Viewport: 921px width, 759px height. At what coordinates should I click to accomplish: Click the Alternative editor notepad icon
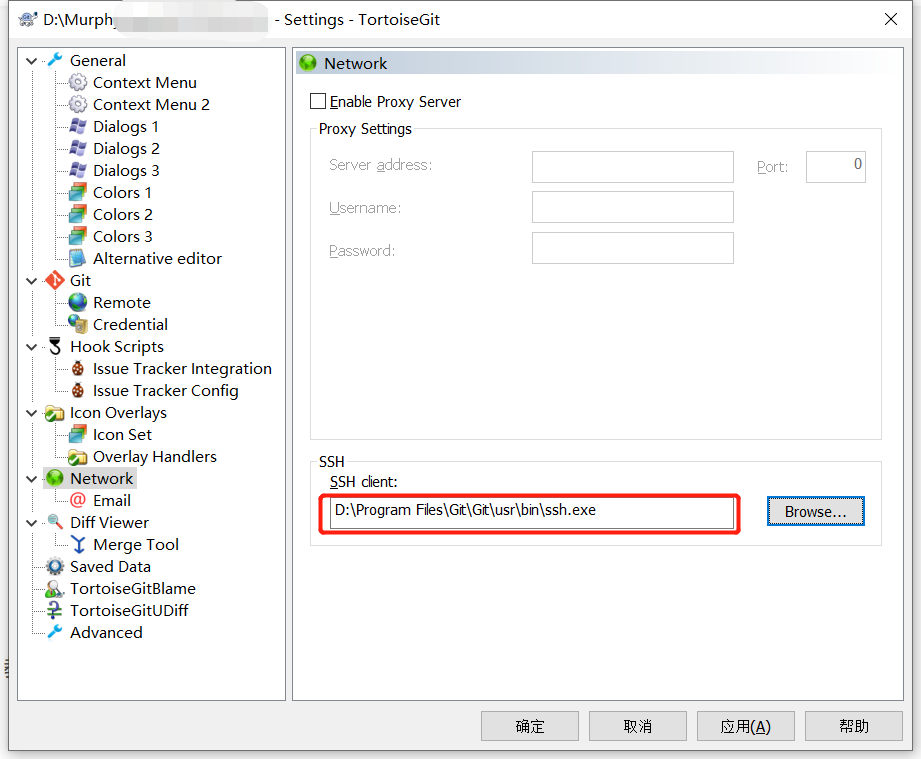click(x=78, y=258)
